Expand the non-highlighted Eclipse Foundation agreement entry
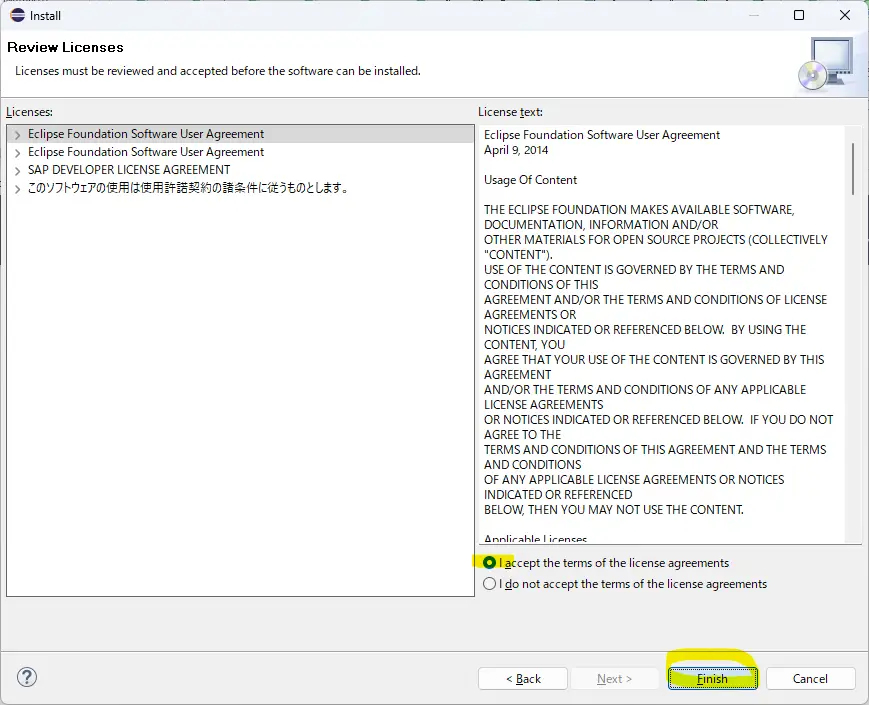Image resolution: width=869 pixels, height=705 pixels. coord(18,152)
